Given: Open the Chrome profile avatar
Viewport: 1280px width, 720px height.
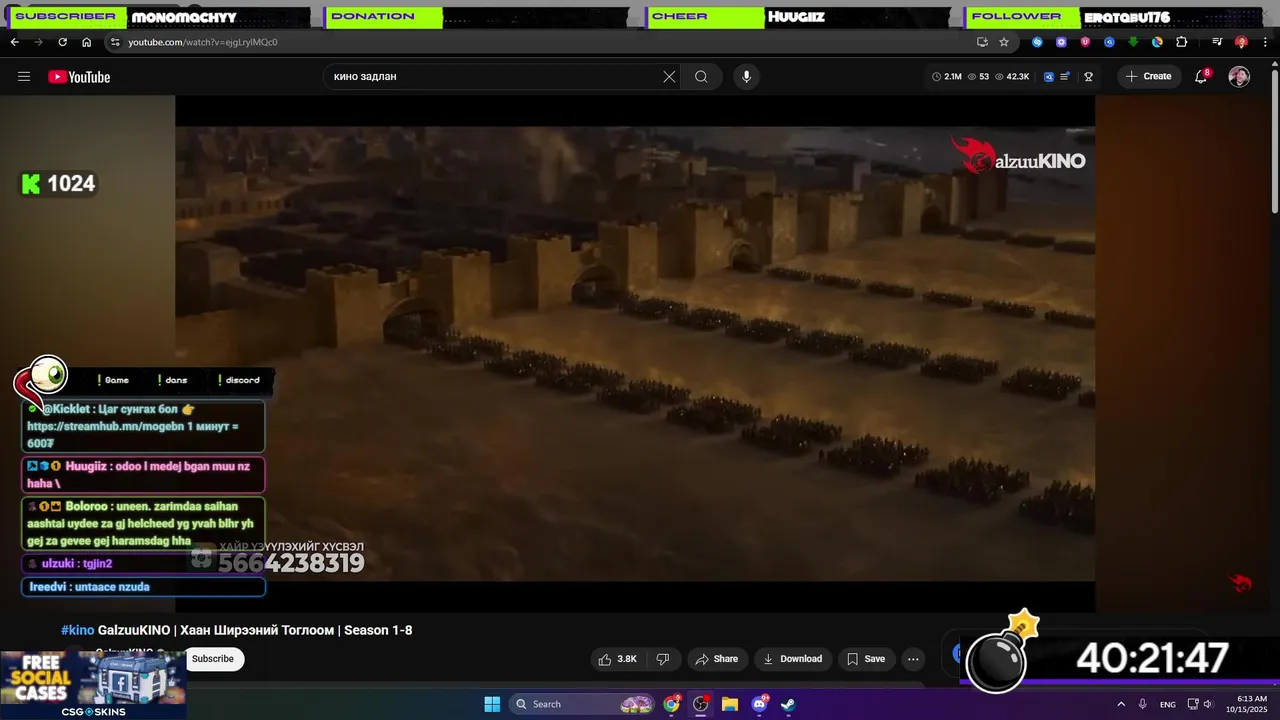Looking at the screenshot, I should coord(1241,42).
